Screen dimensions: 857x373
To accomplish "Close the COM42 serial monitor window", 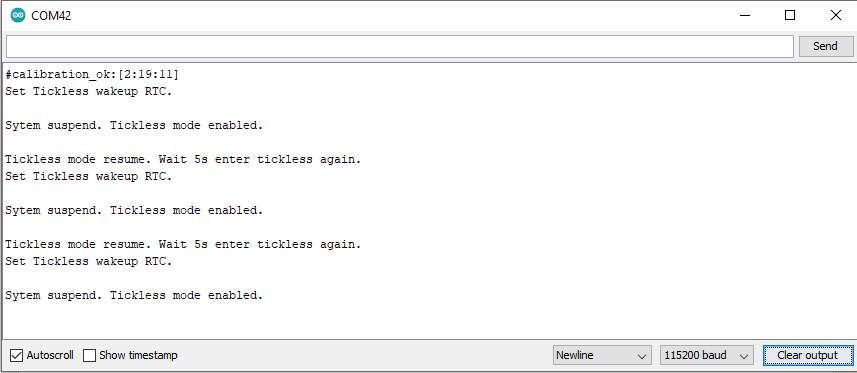I will pos(836,15).
